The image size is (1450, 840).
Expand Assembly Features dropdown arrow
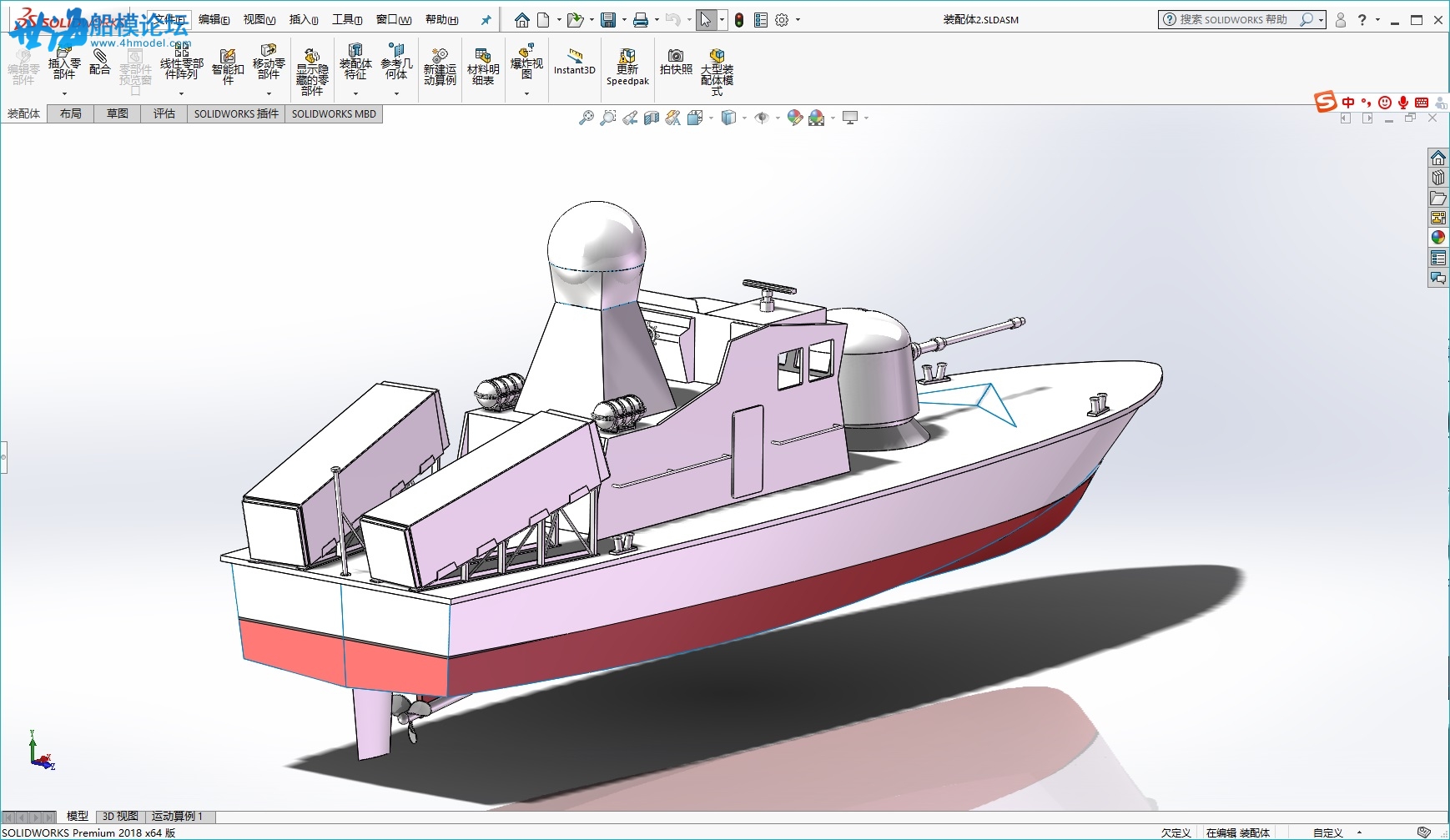(x=355, y=93)
